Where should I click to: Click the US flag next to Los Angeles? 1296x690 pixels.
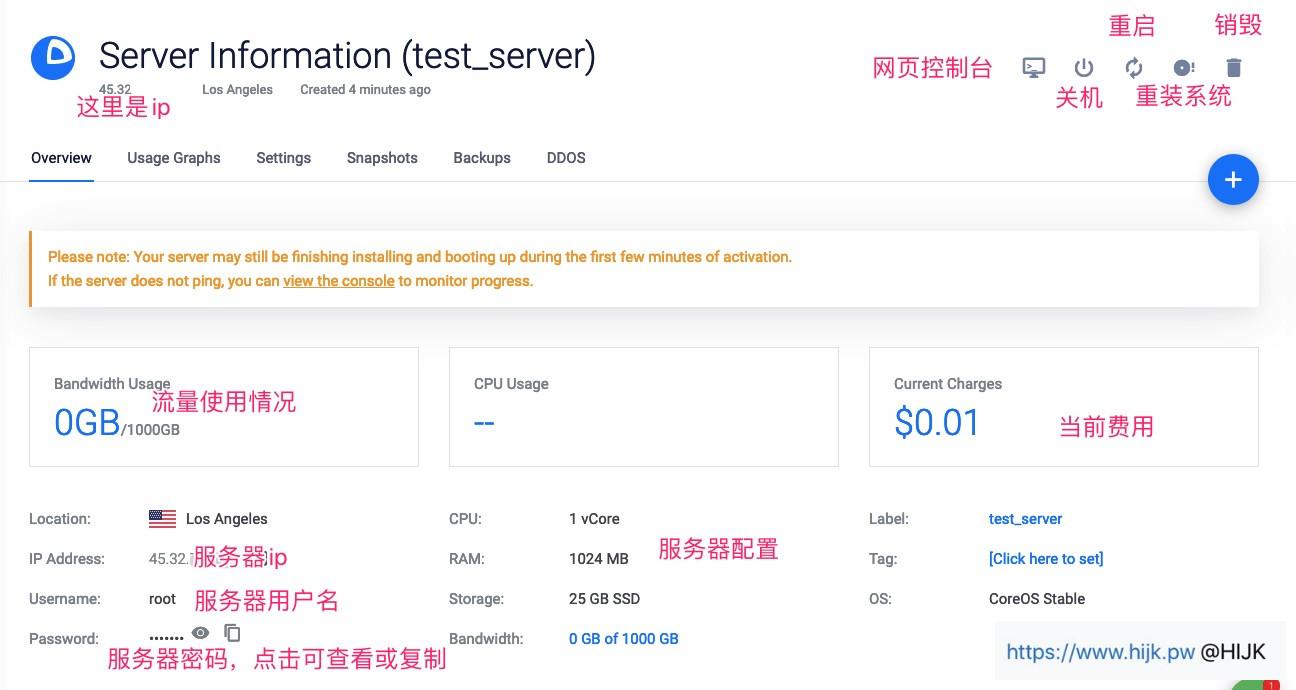(x=162, y=518)
